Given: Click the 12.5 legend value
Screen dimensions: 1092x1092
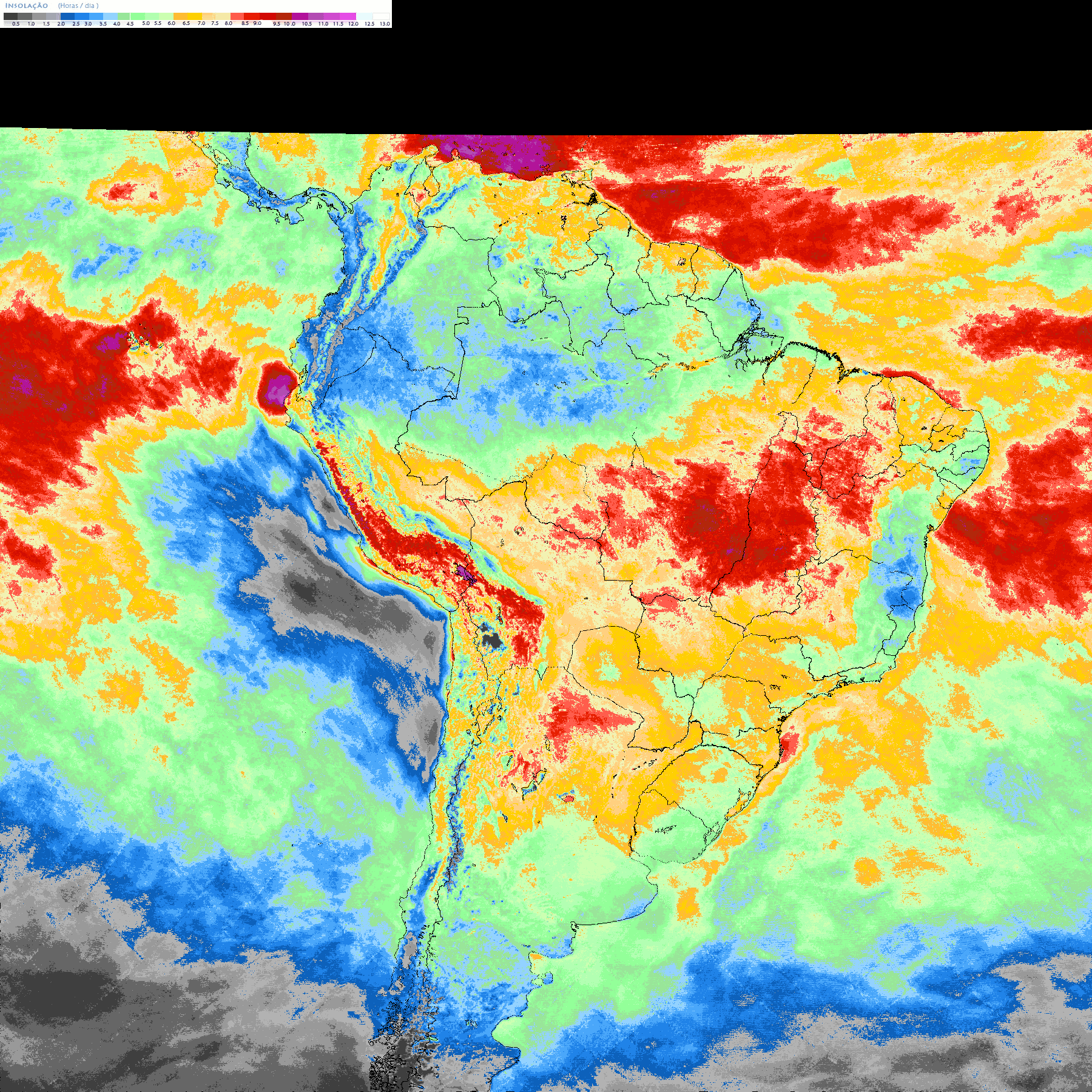Looking at the screenshot, I should pyautogui.click(x=369, y=24).
